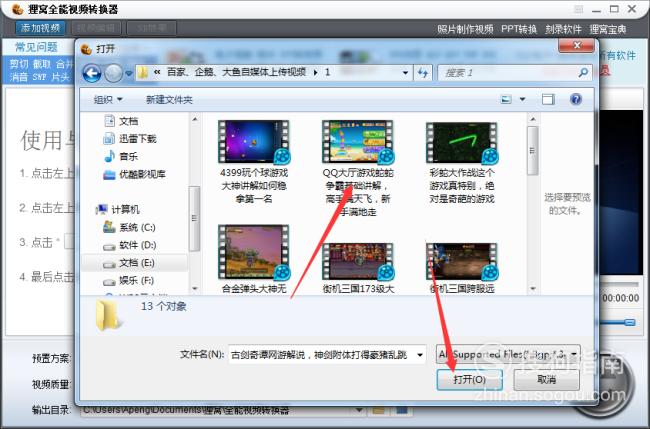Click the search magnifier icon in dialog

click(583, 73)
